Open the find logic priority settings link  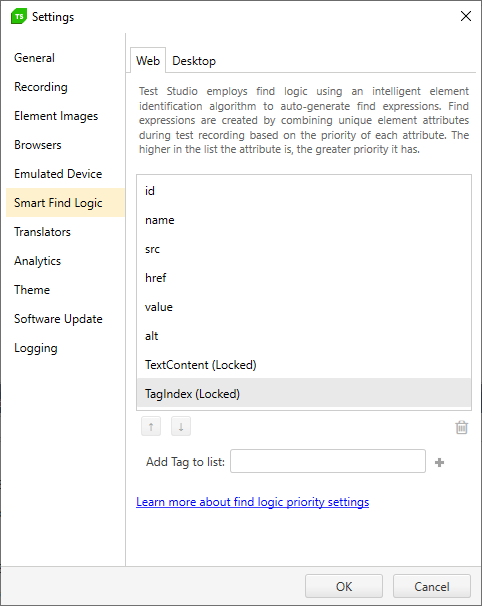point(252,502)
